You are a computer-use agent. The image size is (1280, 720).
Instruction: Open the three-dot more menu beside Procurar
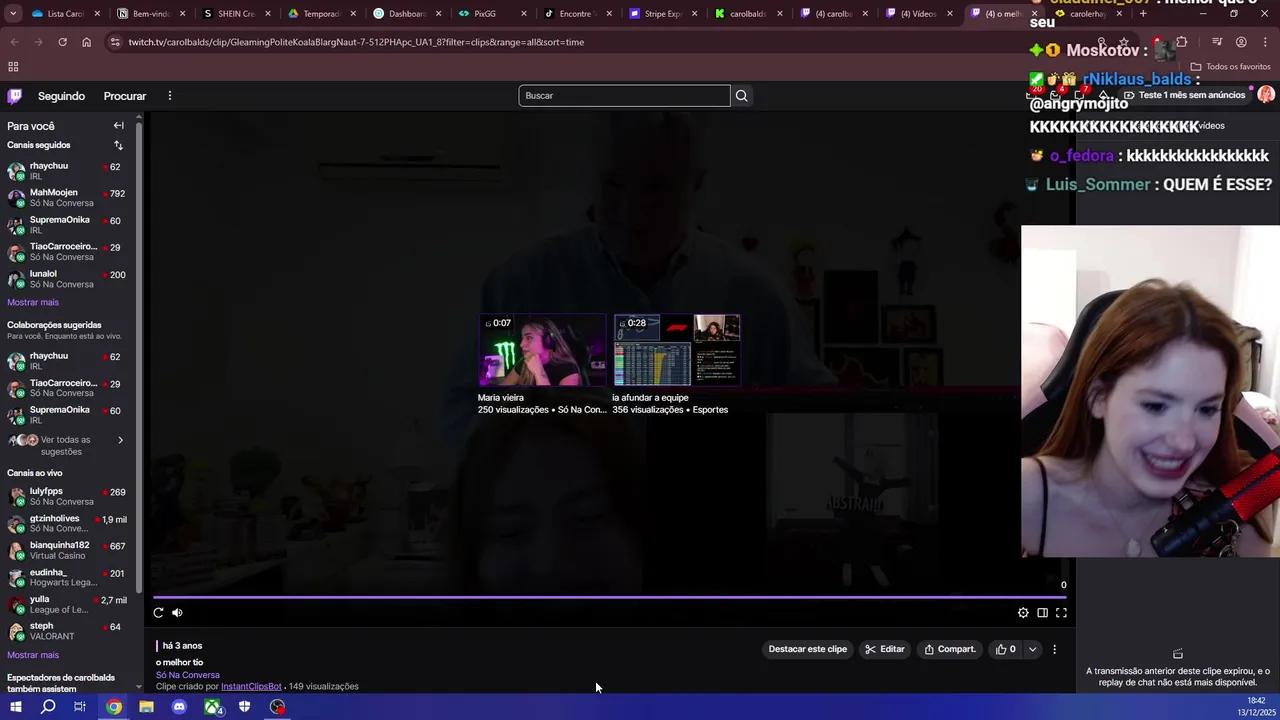170,96
